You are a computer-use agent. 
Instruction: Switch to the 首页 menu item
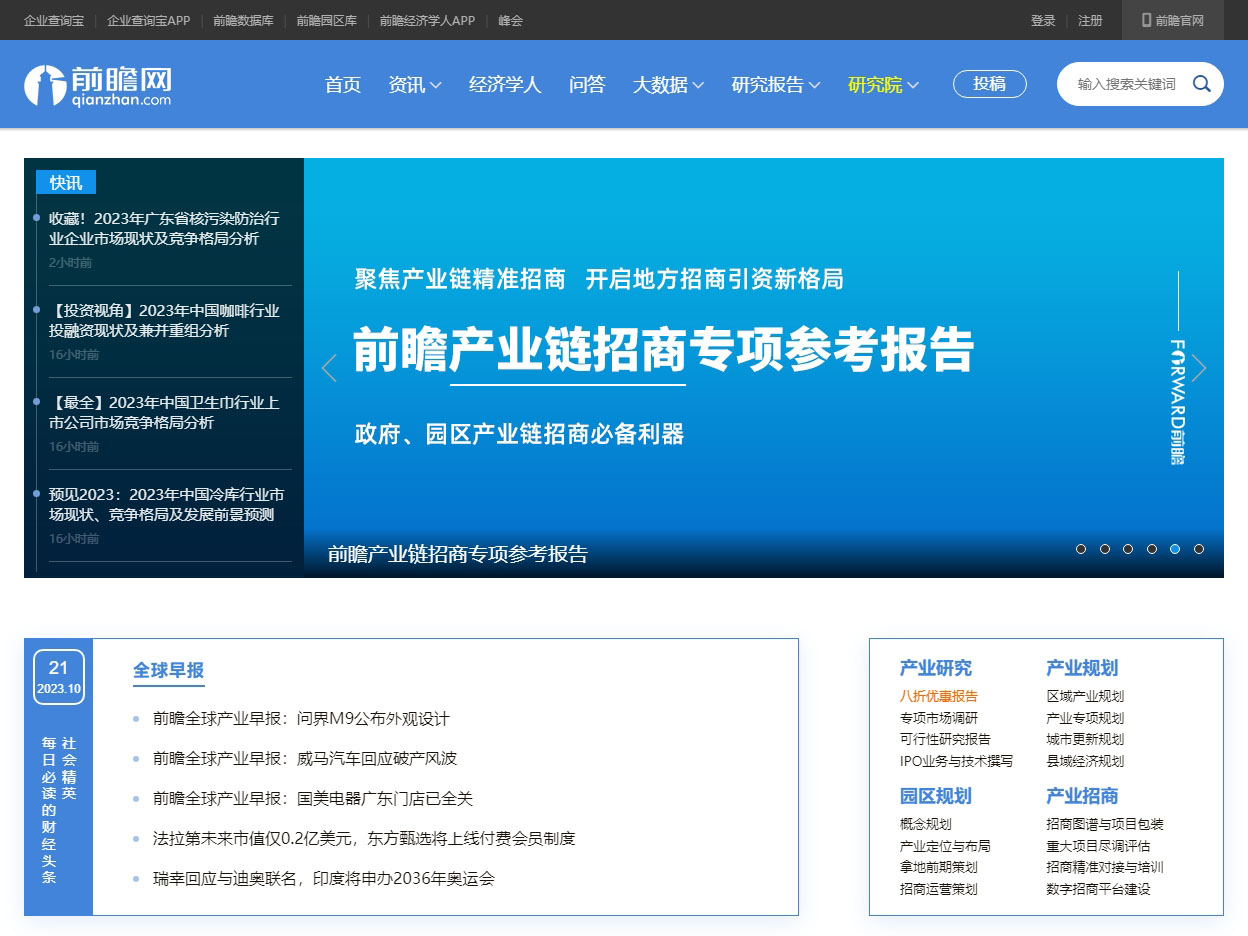tap(342, 86)
